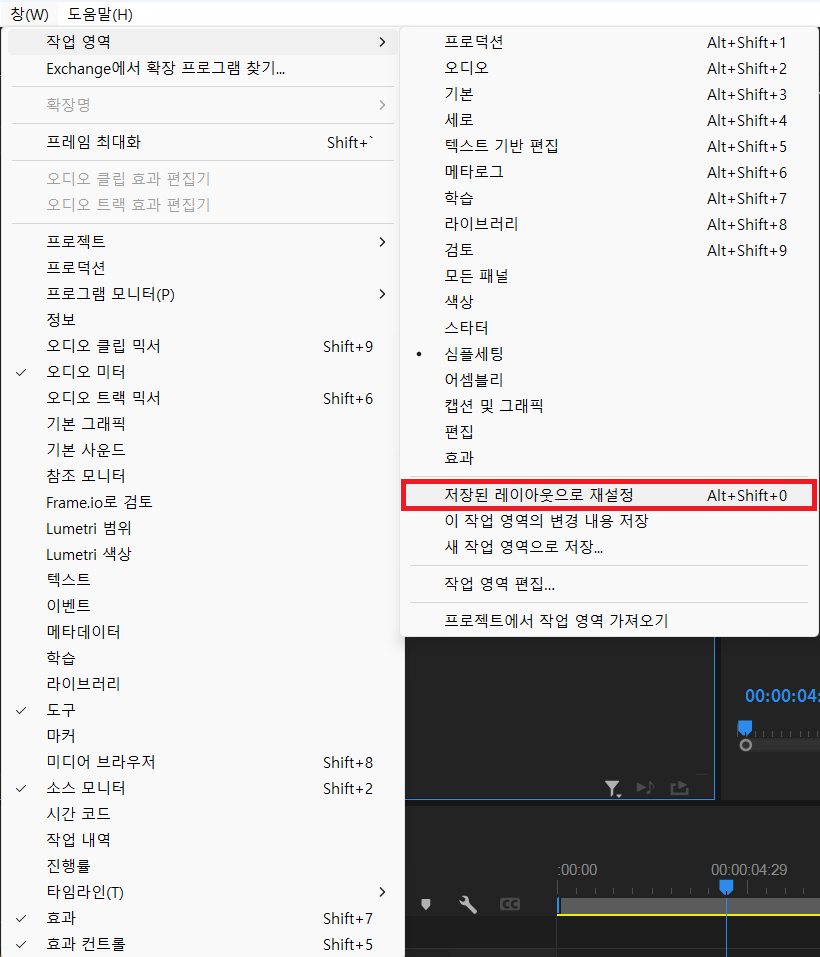Click the timeline zoom scrollbar handle

746,744
